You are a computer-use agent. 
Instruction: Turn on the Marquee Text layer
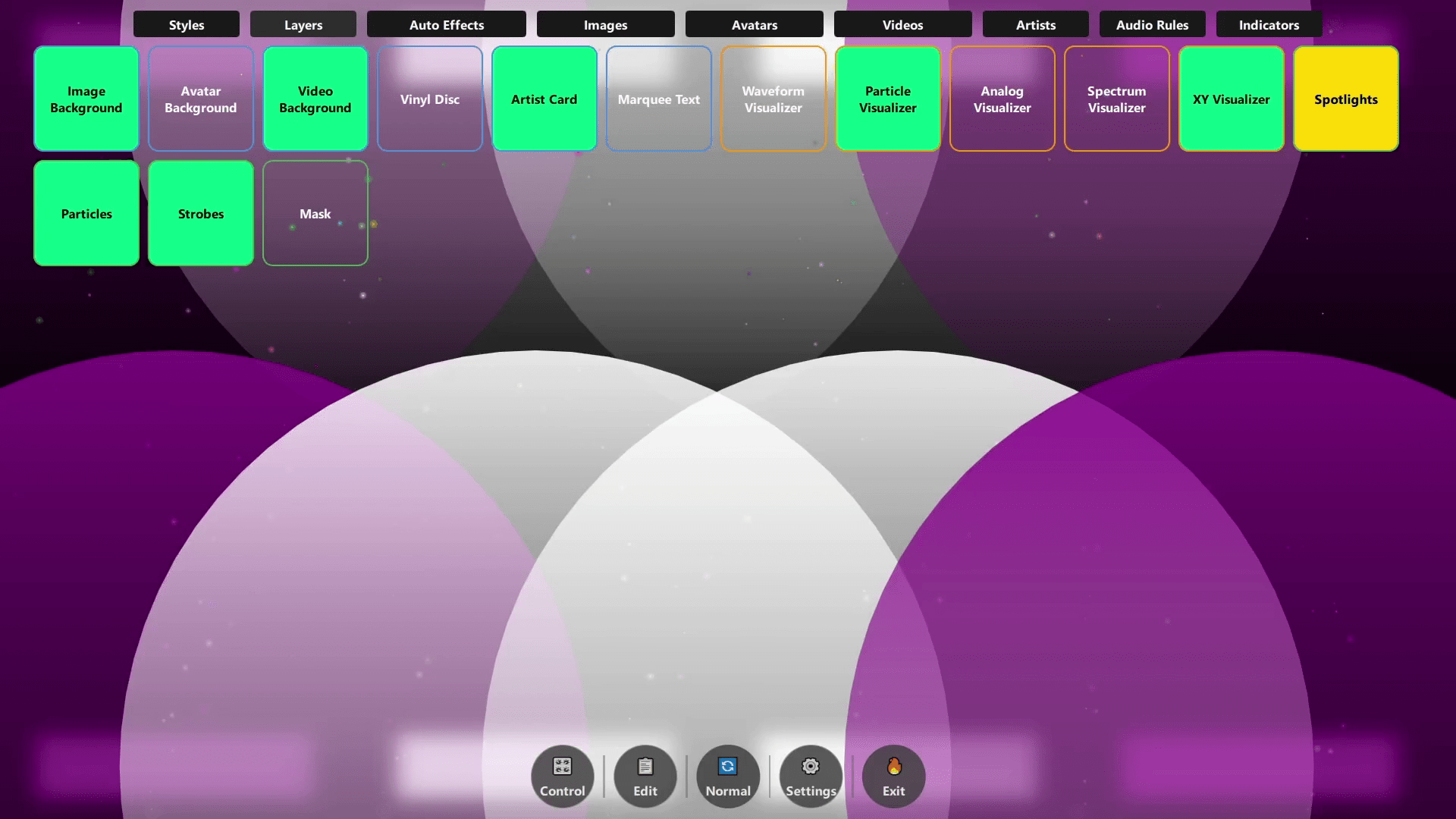click(x=659, y=99)
